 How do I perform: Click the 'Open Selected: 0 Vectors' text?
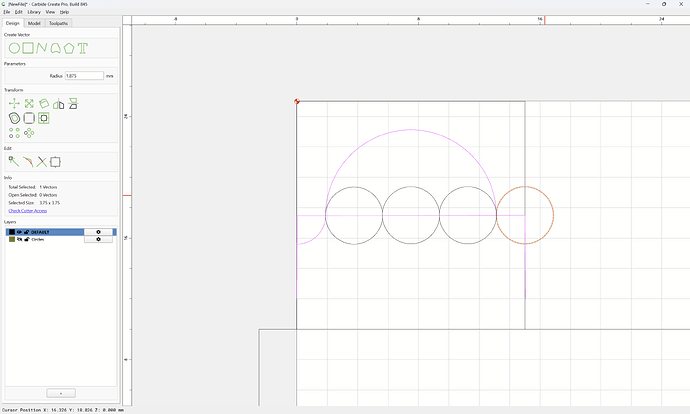pos(33,195)
